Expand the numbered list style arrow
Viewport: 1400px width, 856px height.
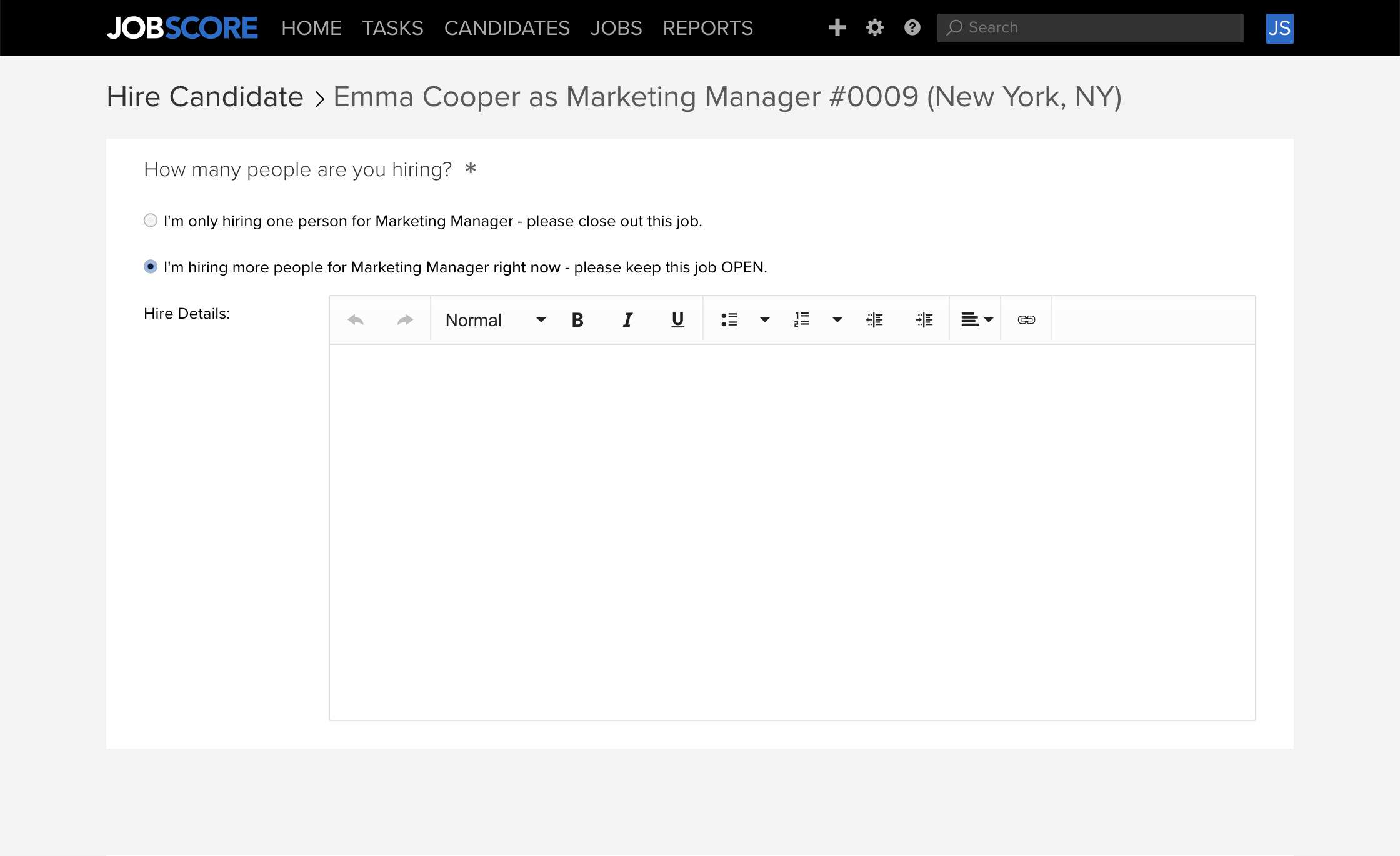pos(837,320)
